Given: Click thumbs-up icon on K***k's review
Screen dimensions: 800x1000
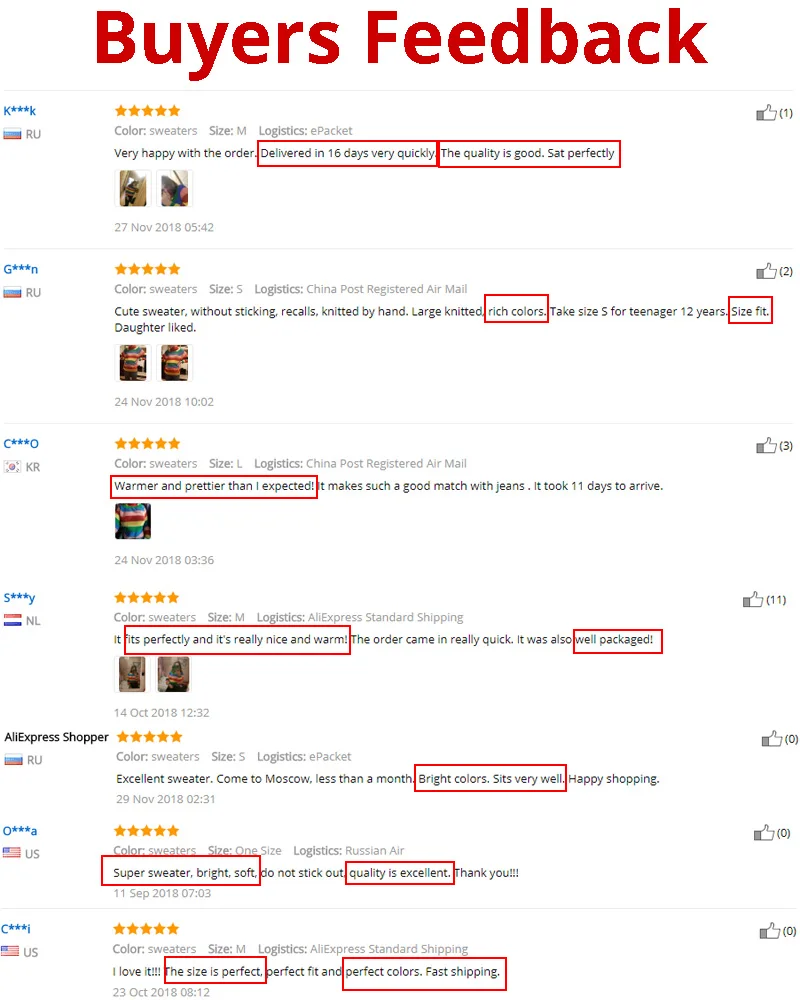Looking at the screenshot, I should 766,113.
